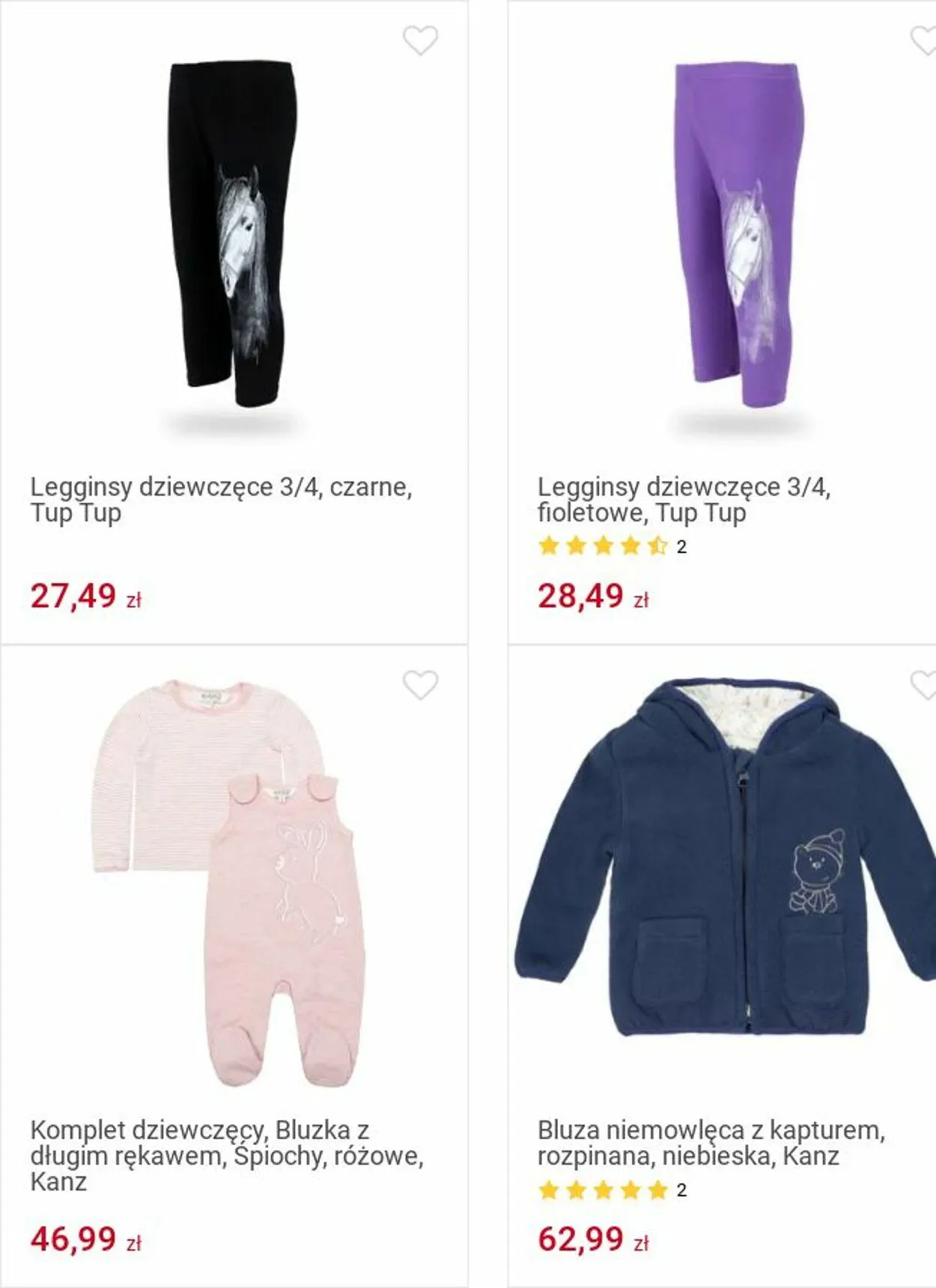
Task: Select the 27,49 zł price
Action: (x=85, y=596)
